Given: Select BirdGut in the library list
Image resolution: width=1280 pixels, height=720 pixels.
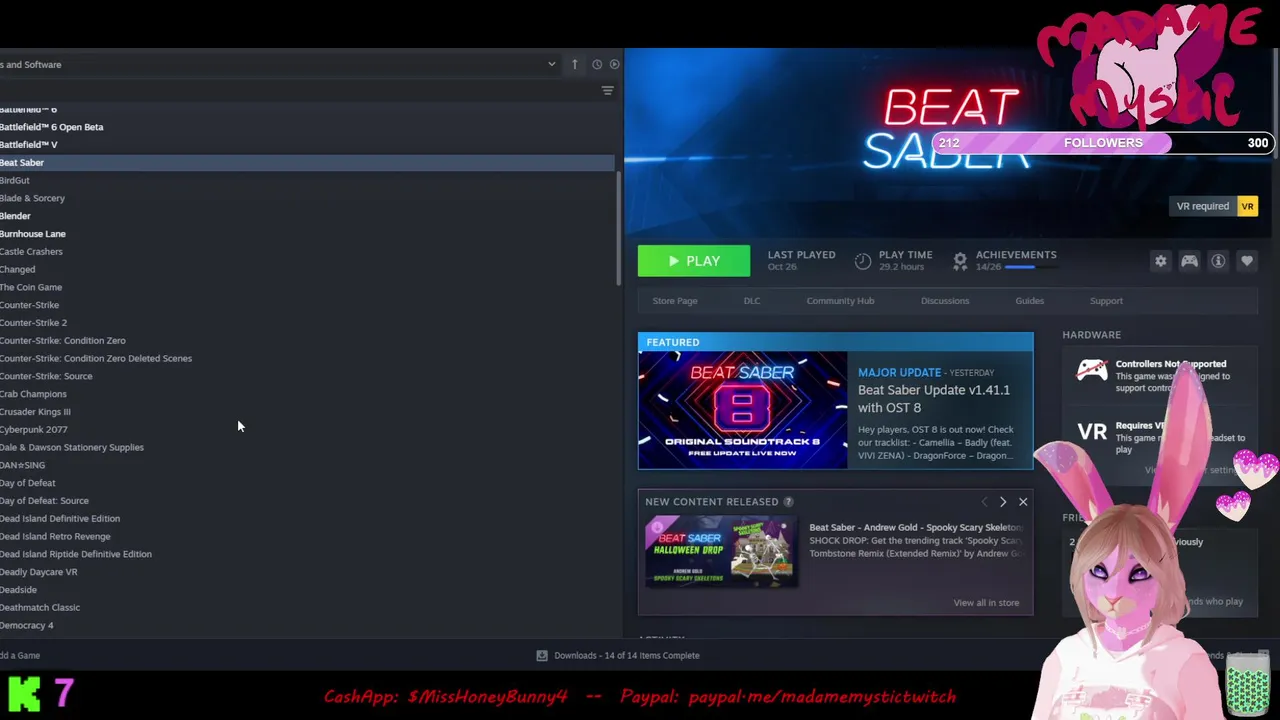Looking at the screenshot, I should pyautogui.click(x=307, y=180).
